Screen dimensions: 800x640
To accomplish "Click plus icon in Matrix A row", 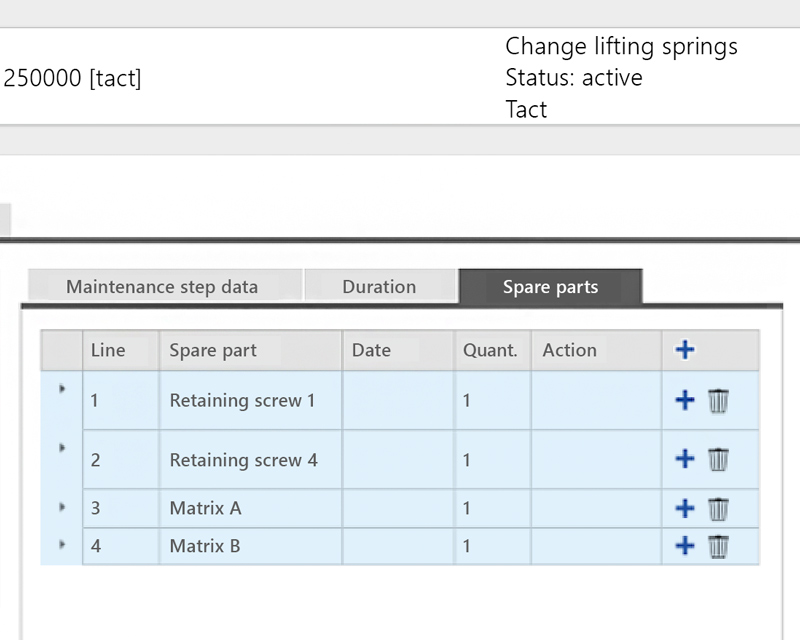I will tap(685, 509).
